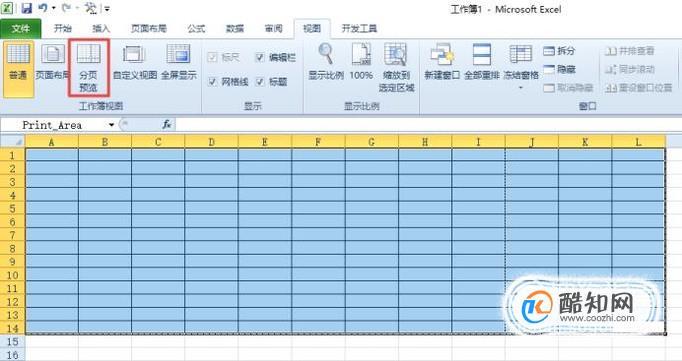Click the Excel application icon in title bar

click(7, 8)
